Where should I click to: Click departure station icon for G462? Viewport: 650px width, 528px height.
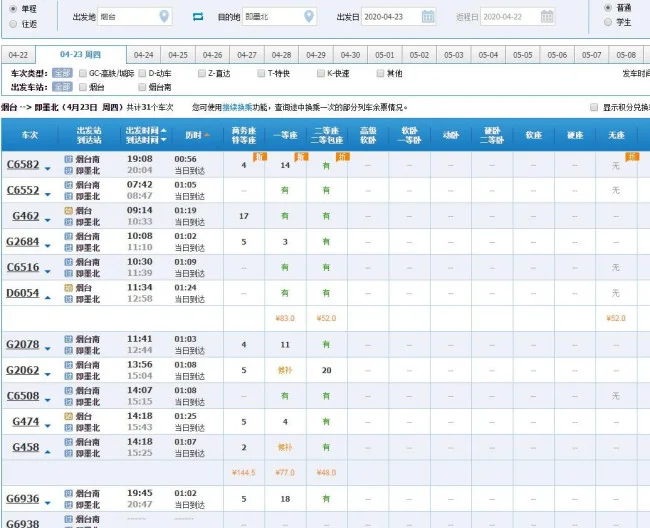coord(68,211)
